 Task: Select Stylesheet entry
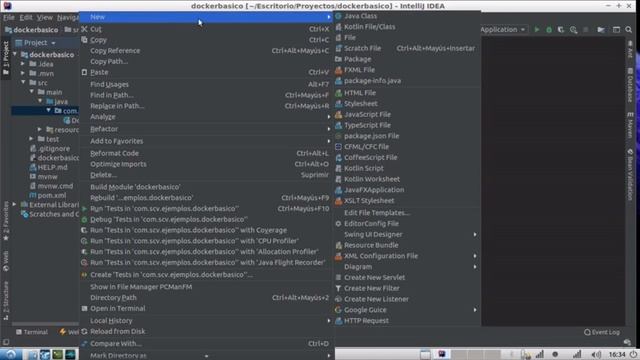coord(407,104)
